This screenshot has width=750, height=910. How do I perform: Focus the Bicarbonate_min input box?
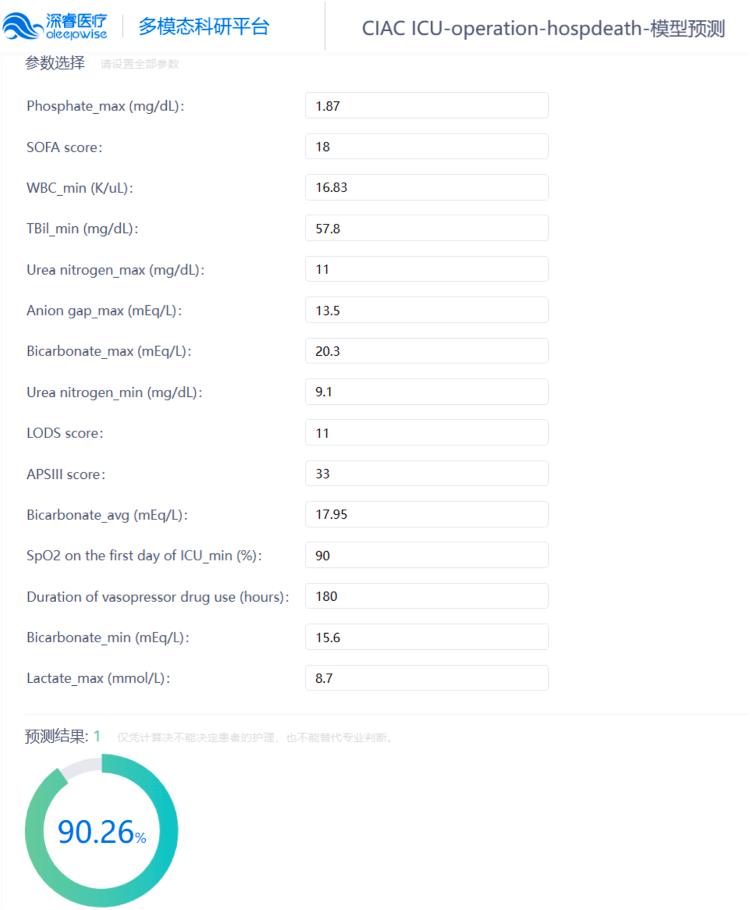click(x=427, y=637)
